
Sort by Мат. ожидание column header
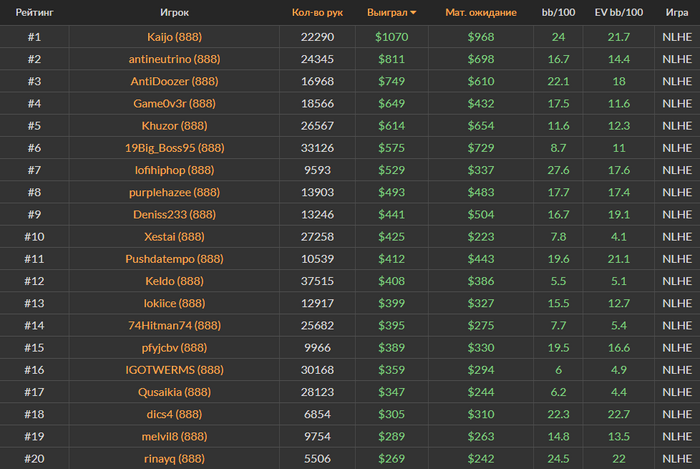(480, 13)
